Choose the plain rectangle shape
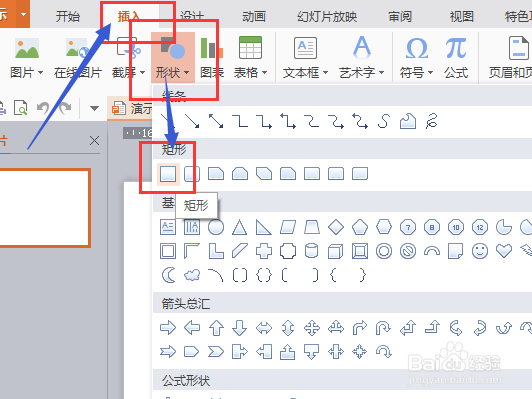Viewport: 532px width, 399px height. tap(168, 174)
